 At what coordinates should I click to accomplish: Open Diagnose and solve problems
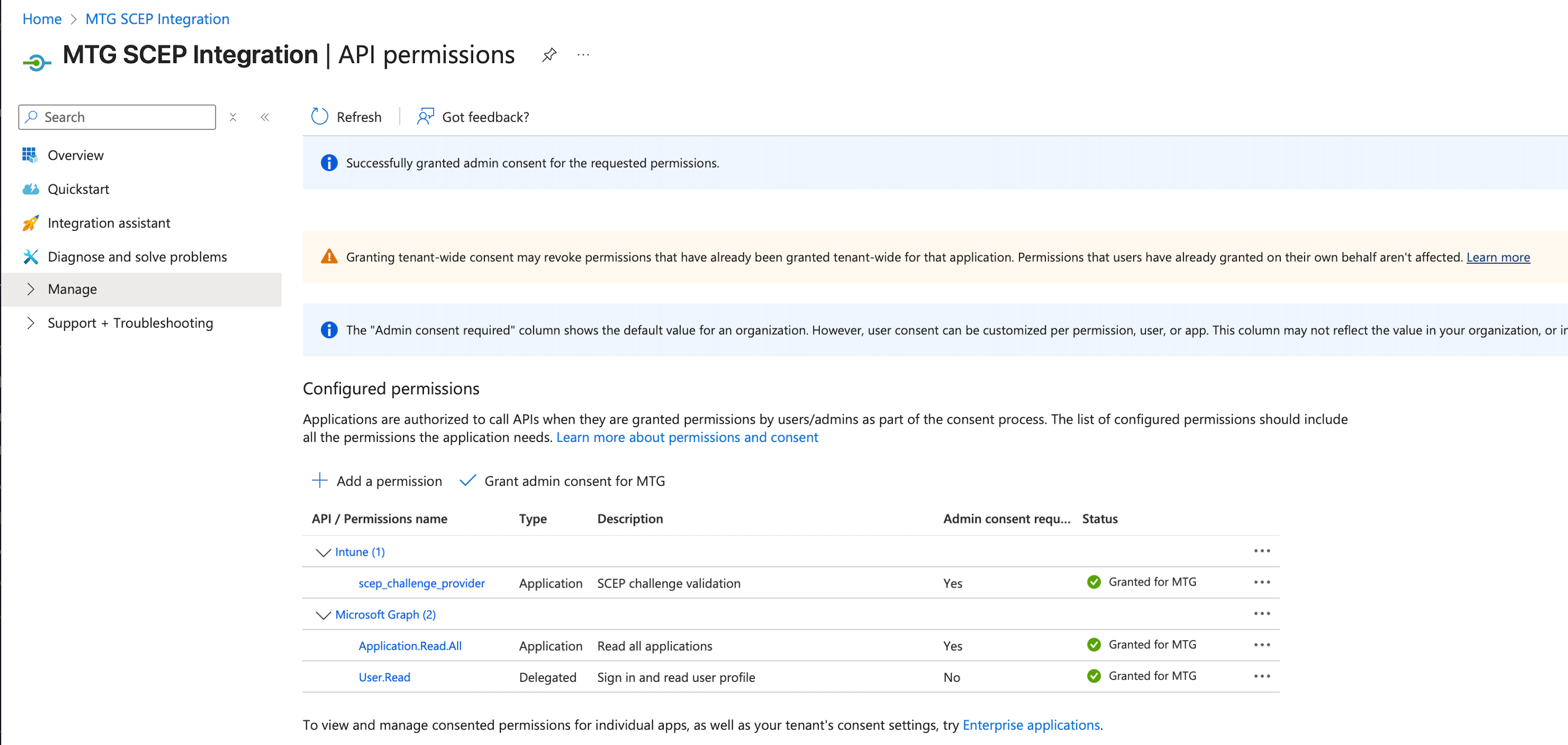tap(137, 257)
